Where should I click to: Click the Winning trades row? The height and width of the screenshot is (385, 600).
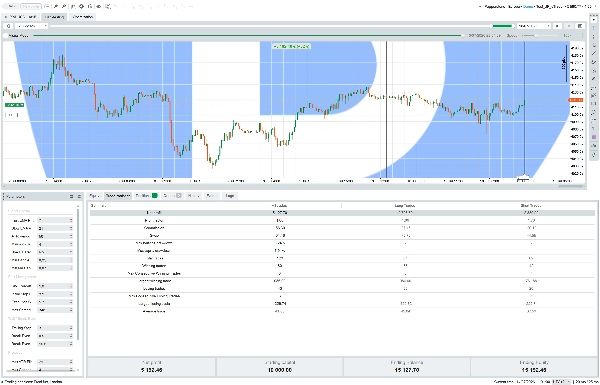tap(342, 266)
